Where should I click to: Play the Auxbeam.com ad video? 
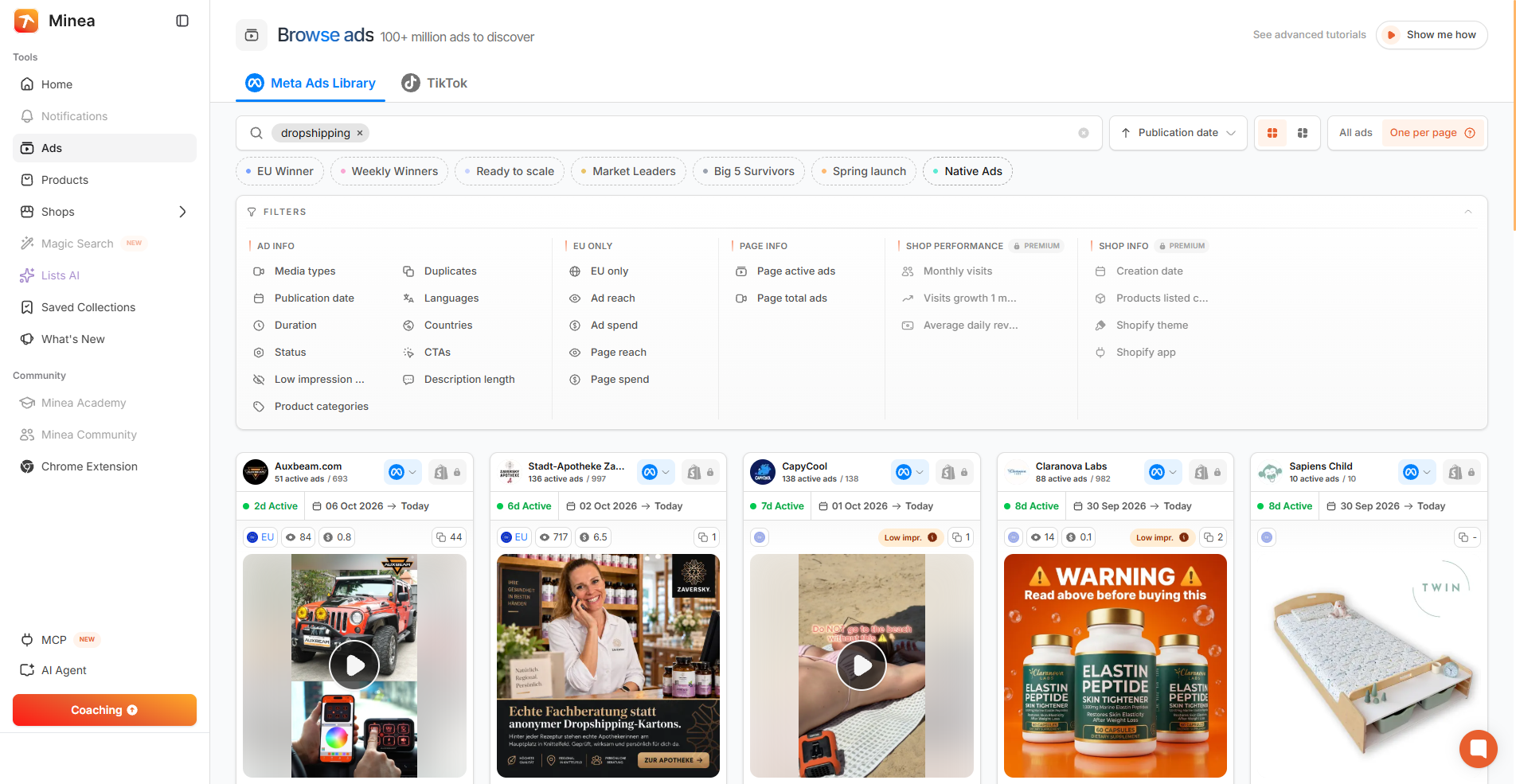(354, 665)
